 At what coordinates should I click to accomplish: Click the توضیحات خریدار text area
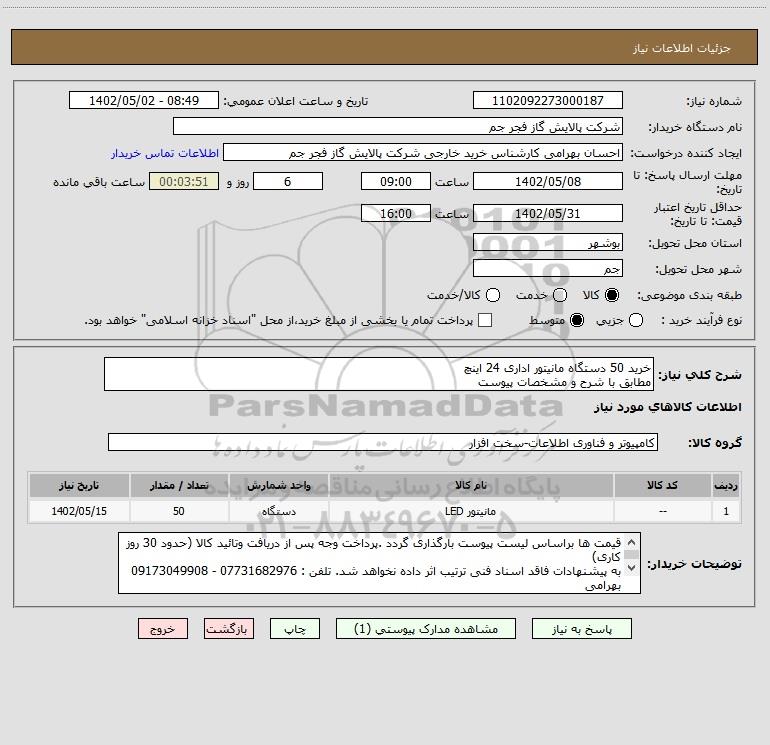[379, 563]
